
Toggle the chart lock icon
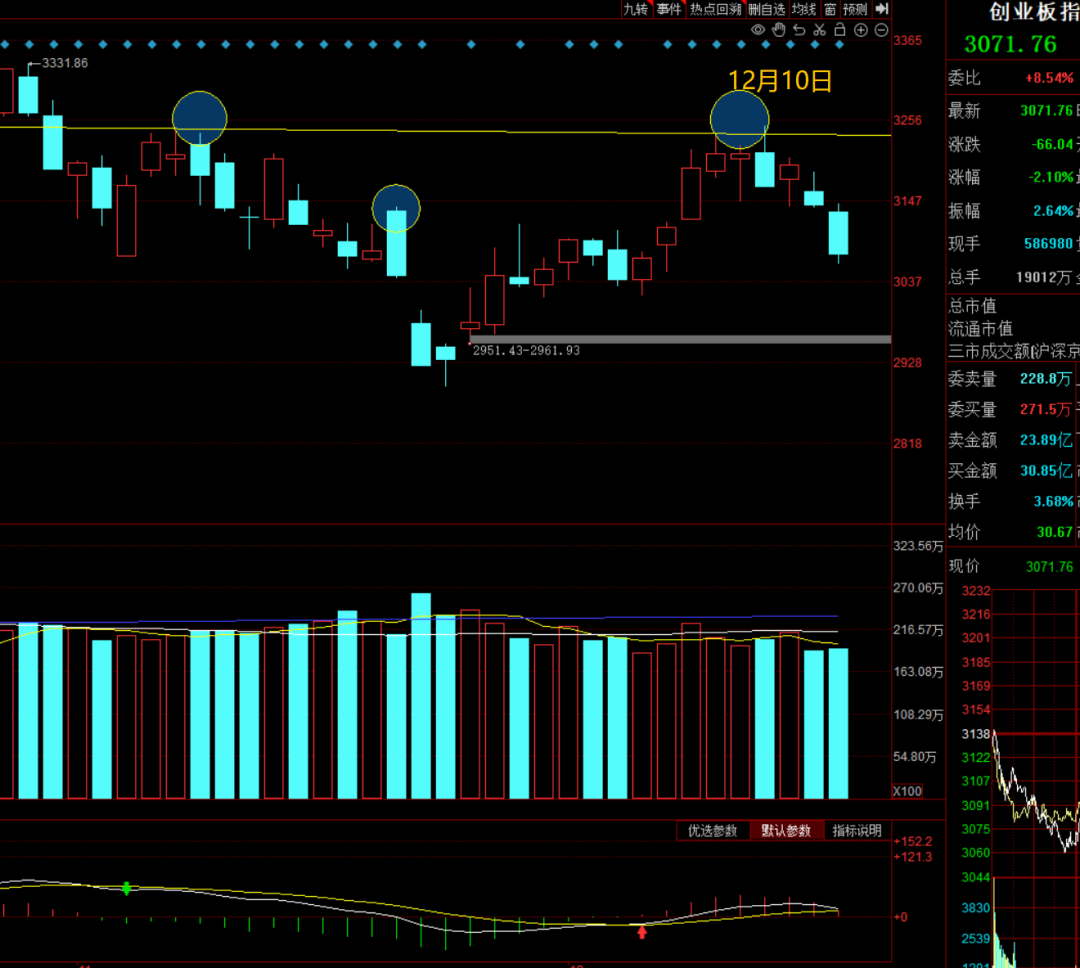pyautogui.click(x=840, y=30)
